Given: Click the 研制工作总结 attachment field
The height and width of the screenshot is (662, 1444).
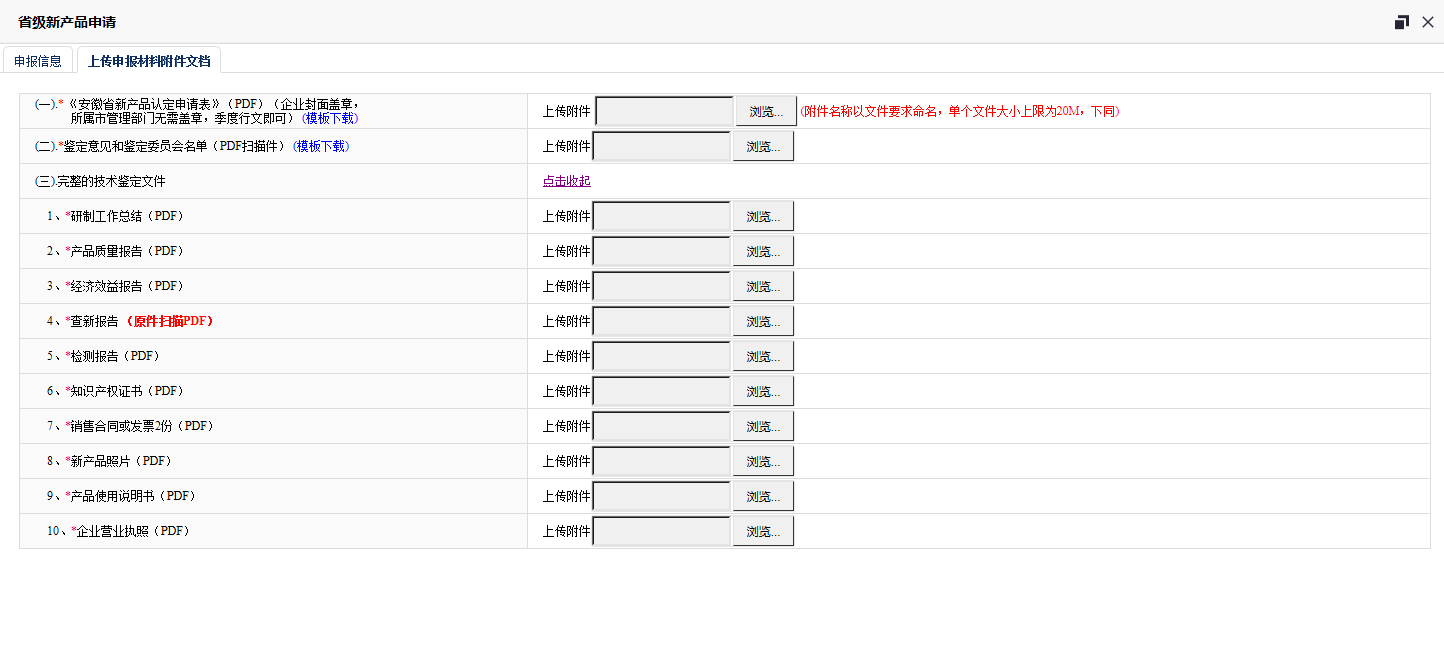Looking at the screenshot, I should tap(662, 216).
